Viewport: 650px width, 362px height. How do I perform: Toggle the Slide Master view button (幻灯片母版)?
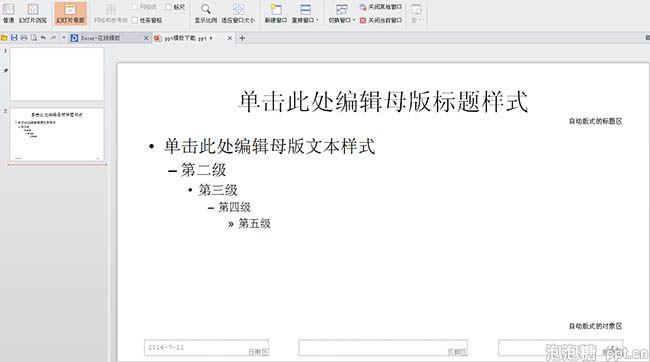70,13
